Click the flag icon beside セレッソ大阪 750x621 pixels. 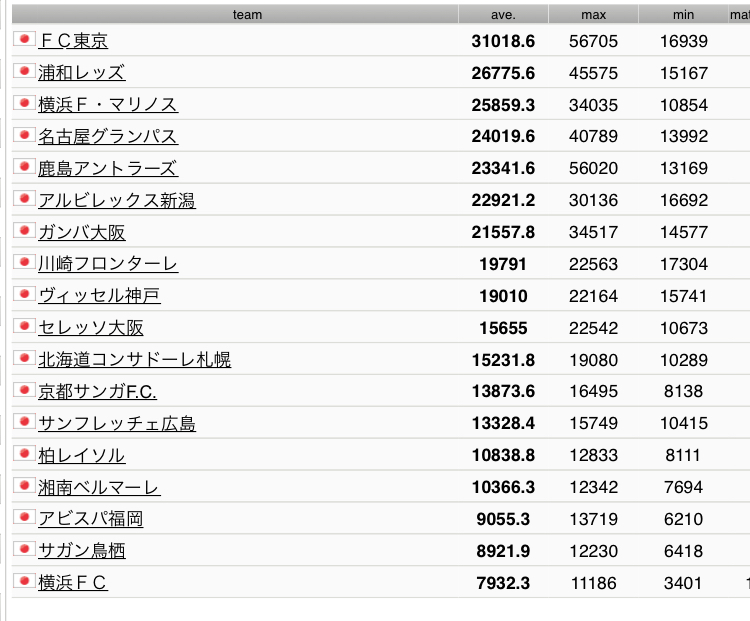point(24,327)
